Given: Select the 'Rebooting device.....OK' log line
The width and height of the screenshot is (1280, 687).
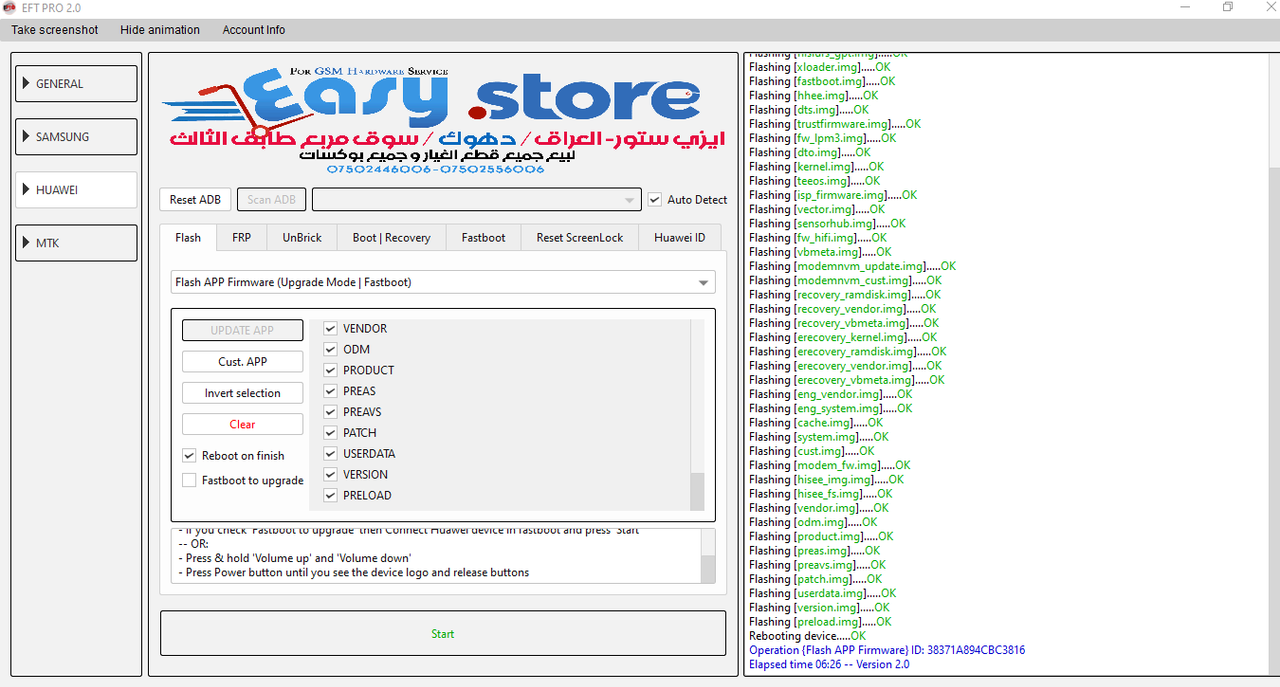Looking at the screenshot, I should [x=807, y=636].
